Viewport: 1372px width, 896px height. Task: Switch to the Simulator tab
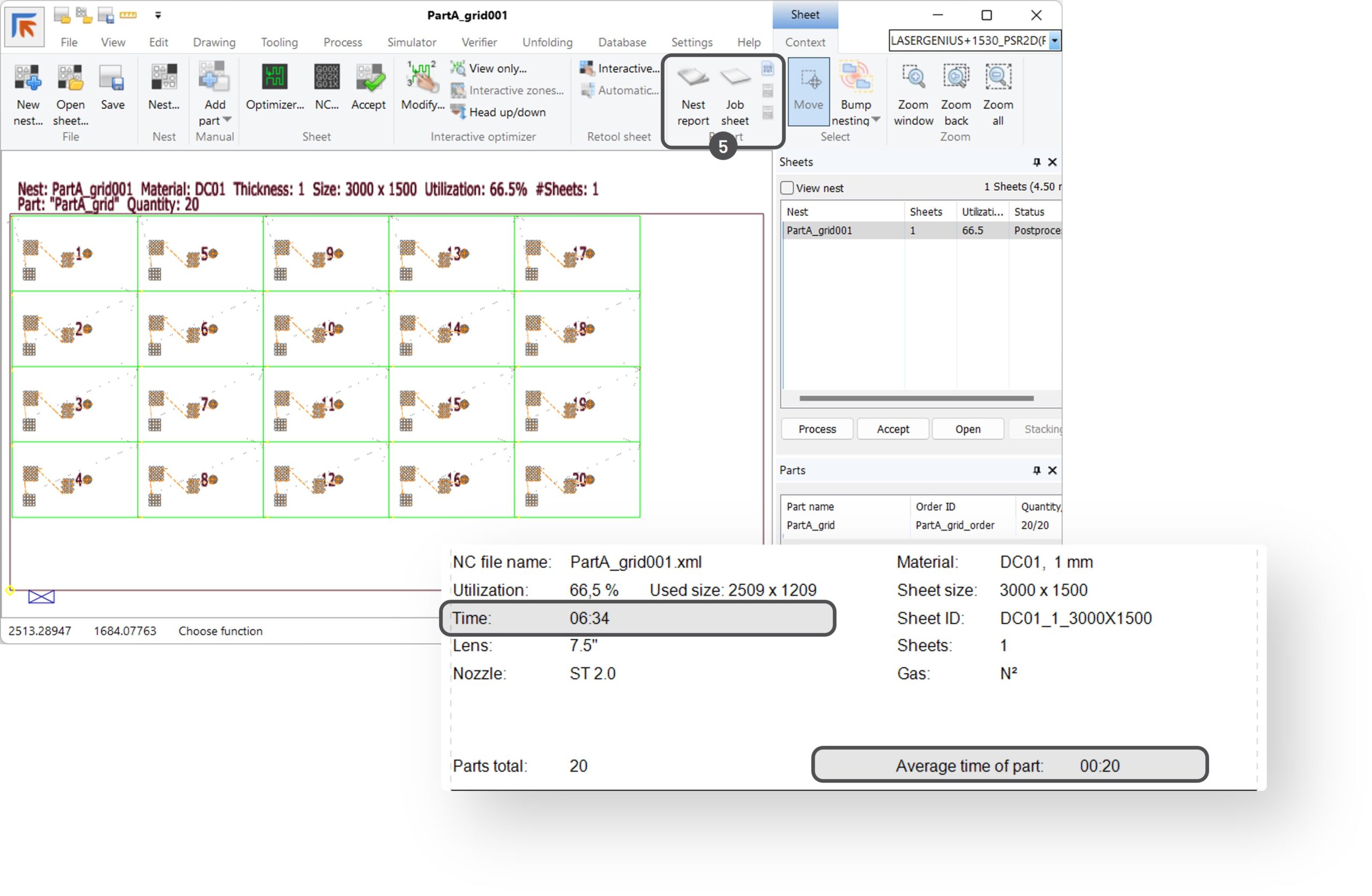point(412,42)
